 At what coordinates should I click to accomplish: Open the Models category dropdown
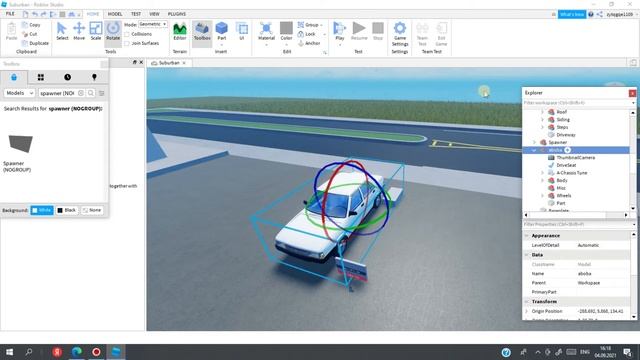(x=19, y=93)
